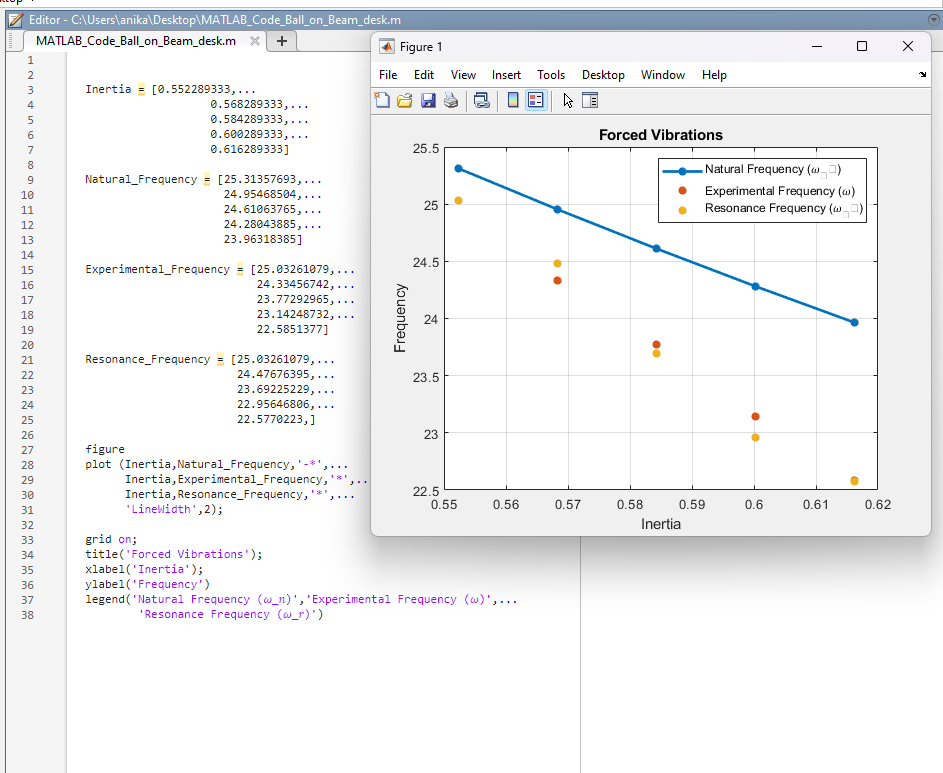Click value 23.96318385 on line 13

260,239
